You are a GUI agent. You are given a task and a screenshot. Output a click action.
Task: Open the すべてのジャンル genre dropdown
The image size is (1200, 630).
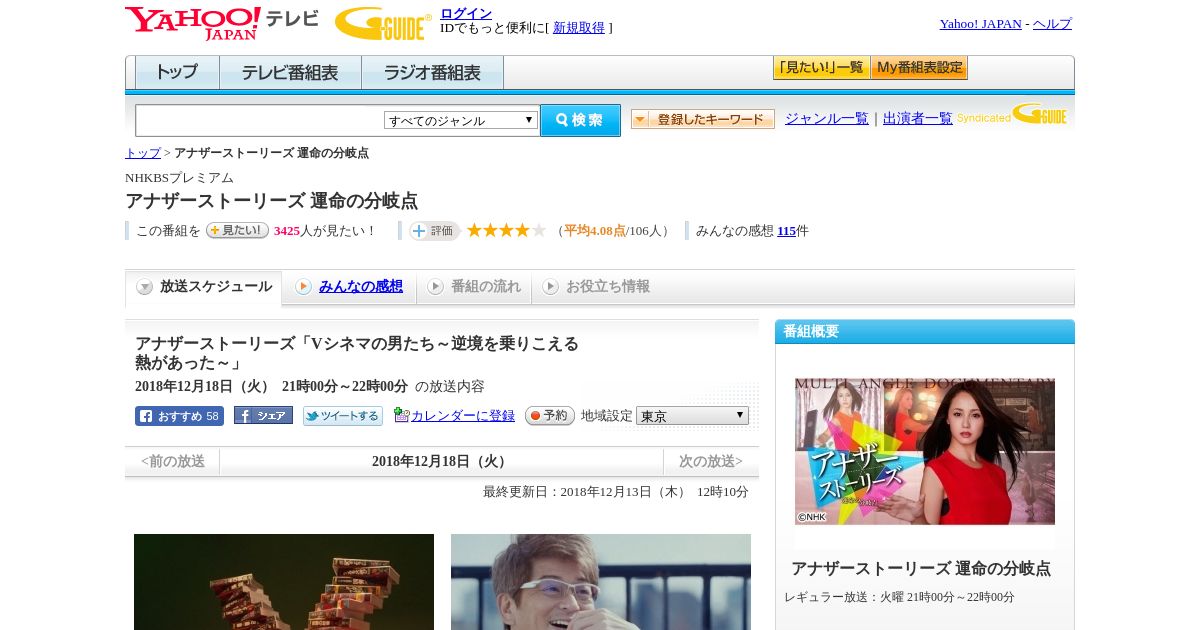pos(461,120)
